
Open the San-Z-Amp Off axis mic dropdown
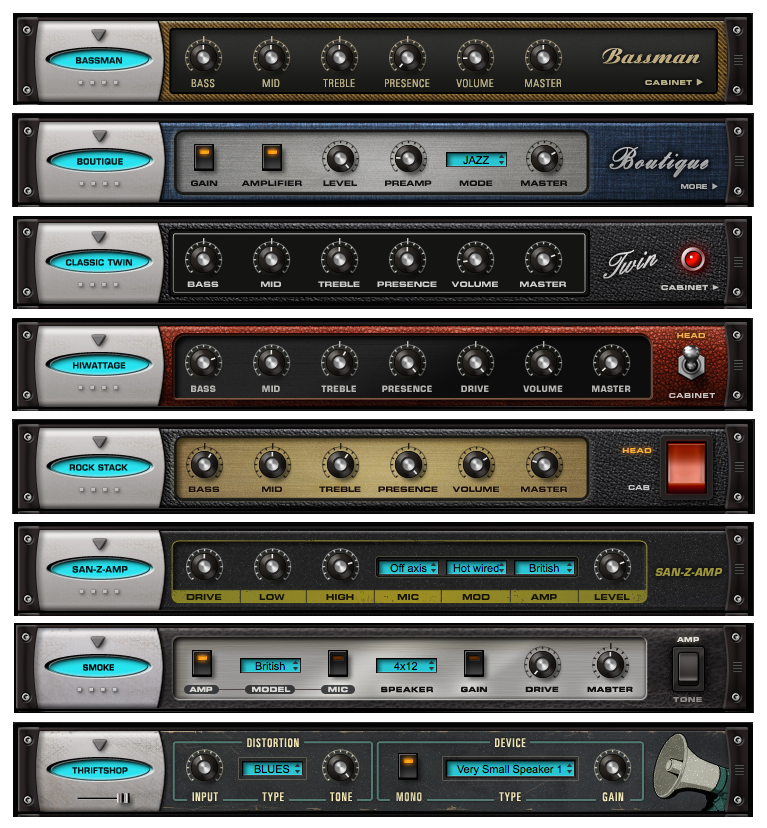[x=408, y=568]
